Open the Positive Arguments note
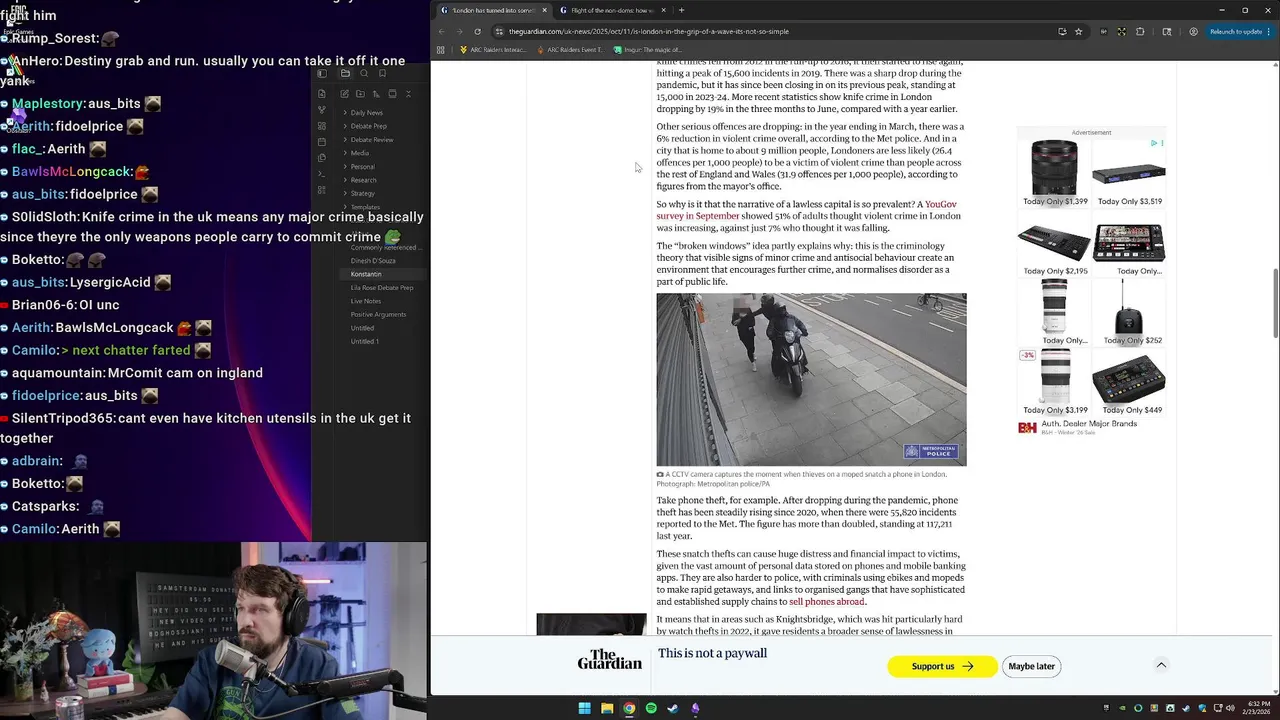 click(378, 315)
